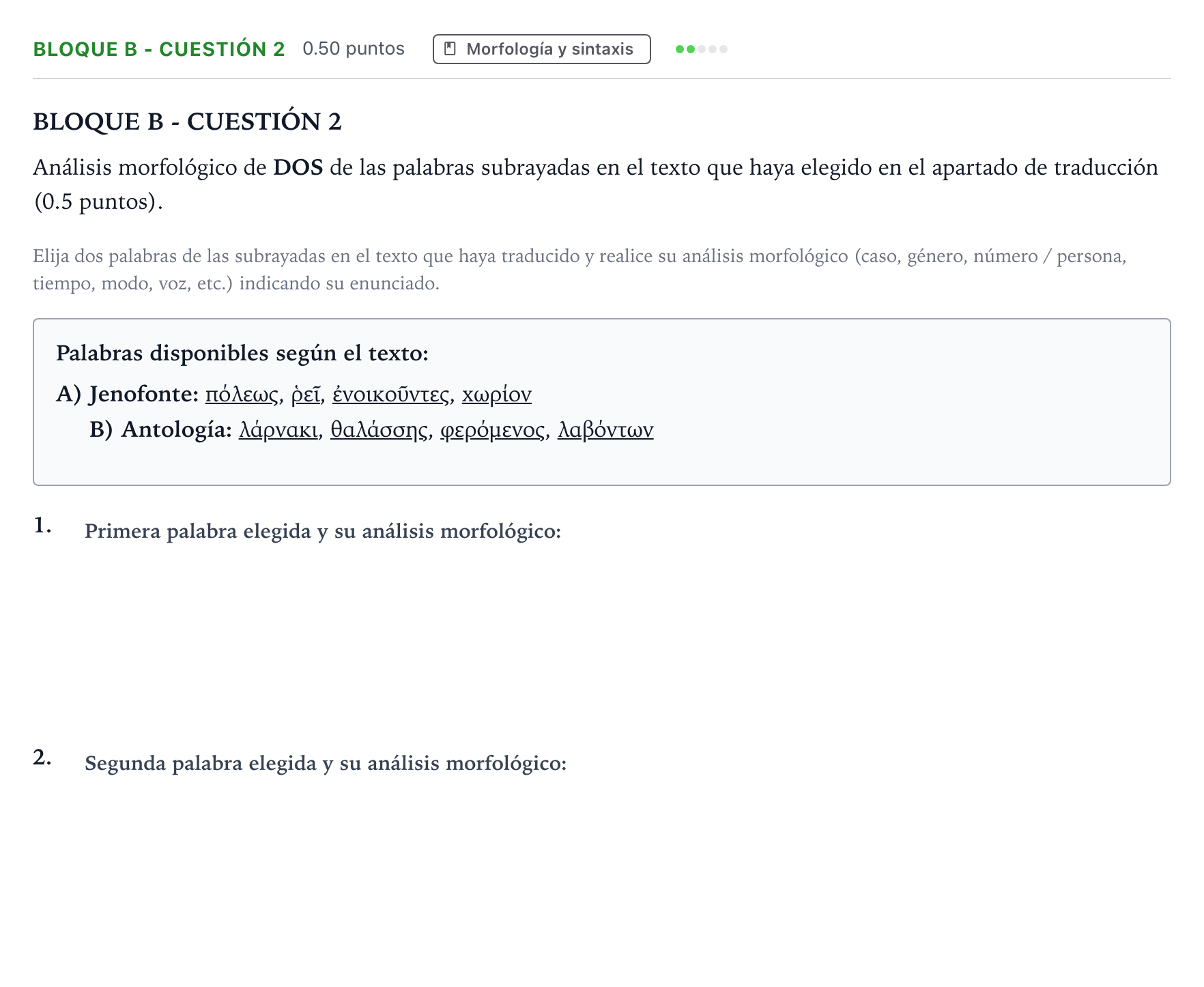This screenshot has height=987, width=1204.
Task: Click the book icon in the Morfología tag
Action: click(x=450, y=49)
